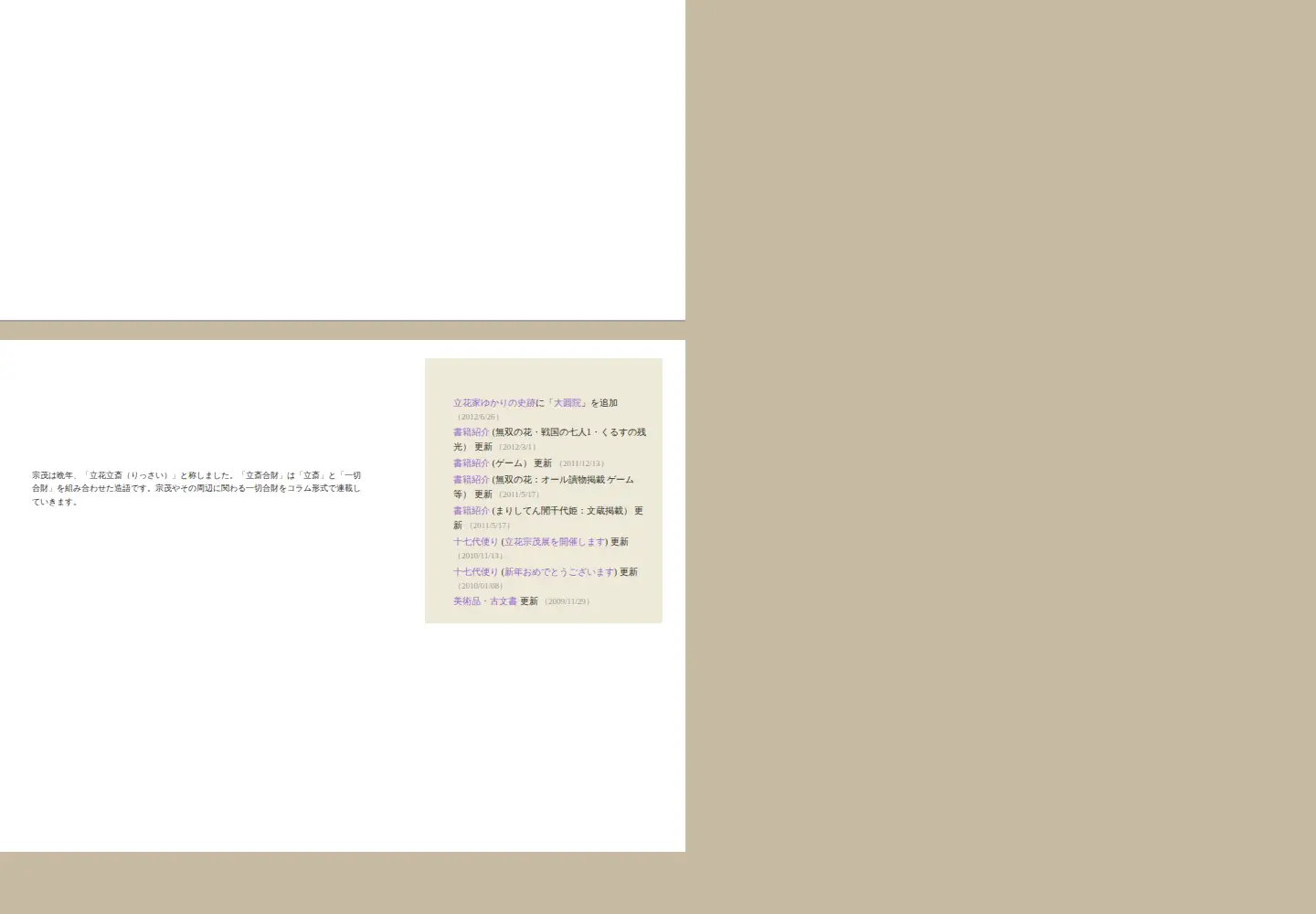Click the paragraph starting 宗茂は晩年
Viewport: 1316px width, 914px height.
click(196, 488)
